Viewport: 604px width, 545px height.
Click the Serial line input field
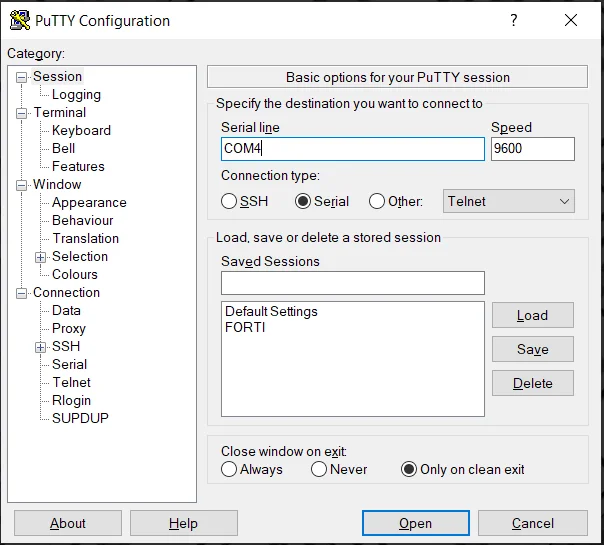pyautogui.click(x=353, y=149)
